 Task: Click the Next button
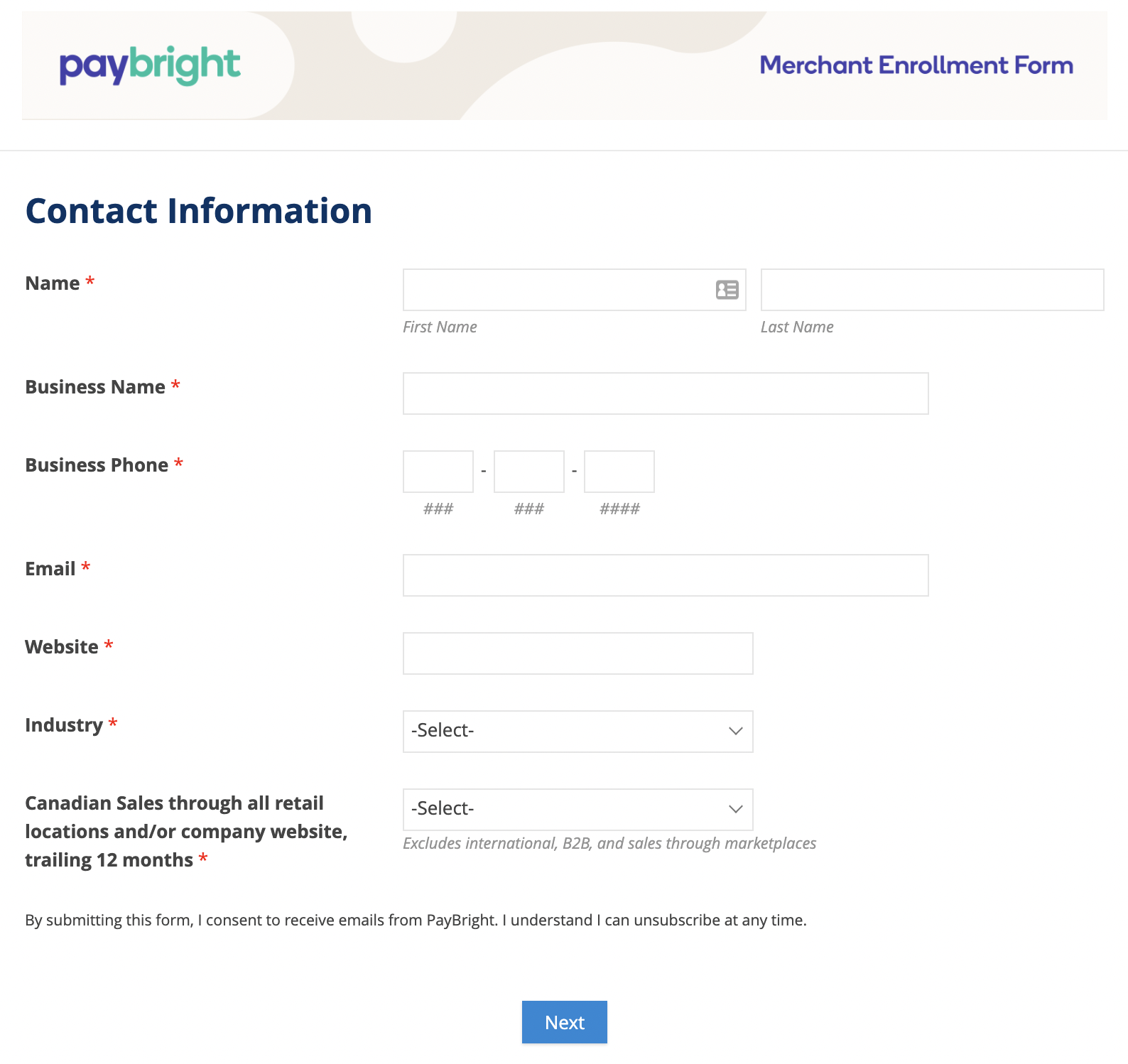564,1022
